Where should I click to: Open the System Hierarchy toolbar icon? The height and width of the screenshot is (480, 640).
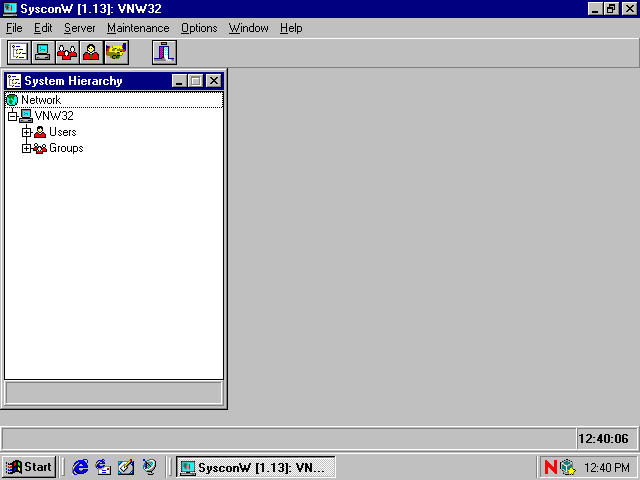[19, 52]
